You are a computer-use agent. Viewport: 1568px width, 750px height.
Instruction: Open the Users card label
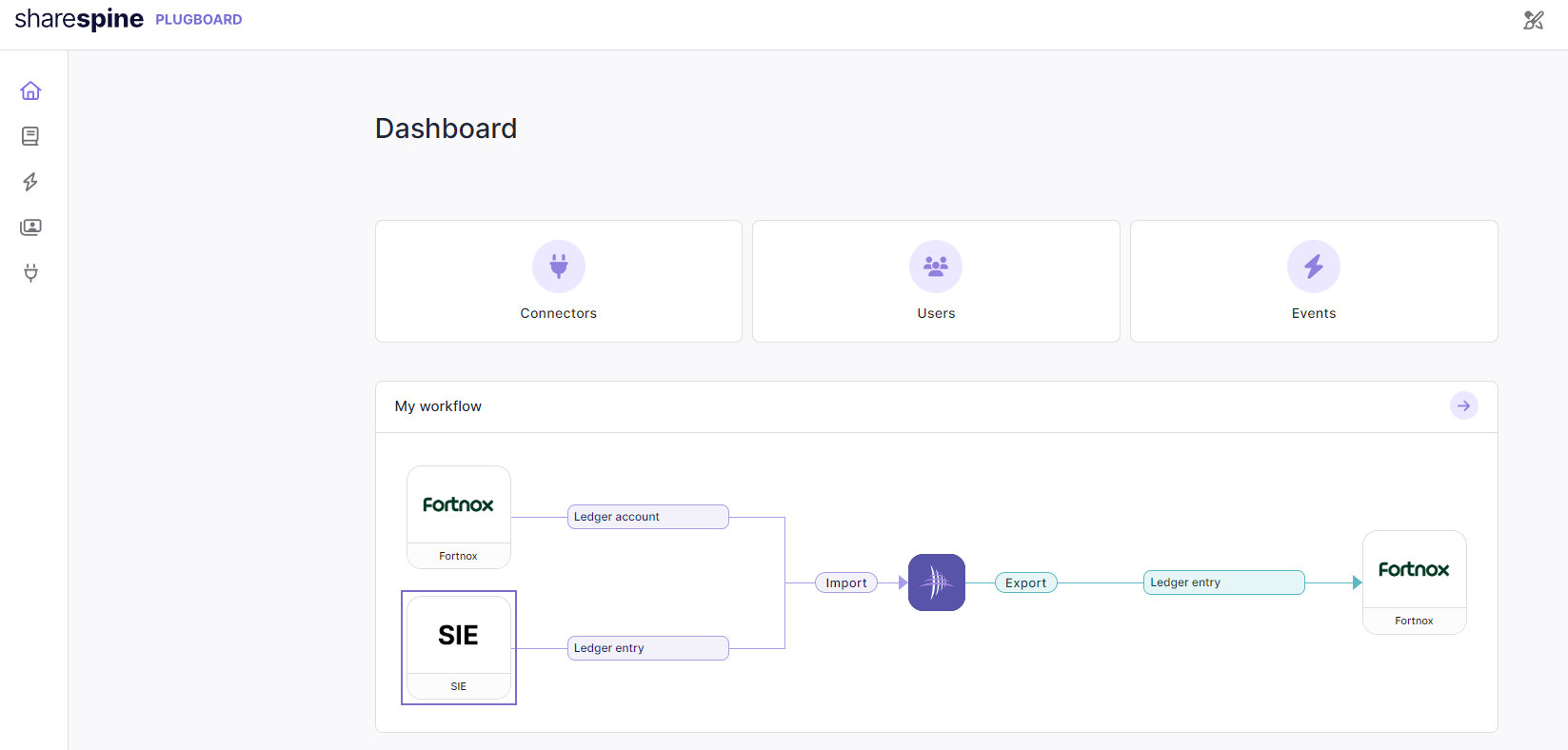pos(936,313)
